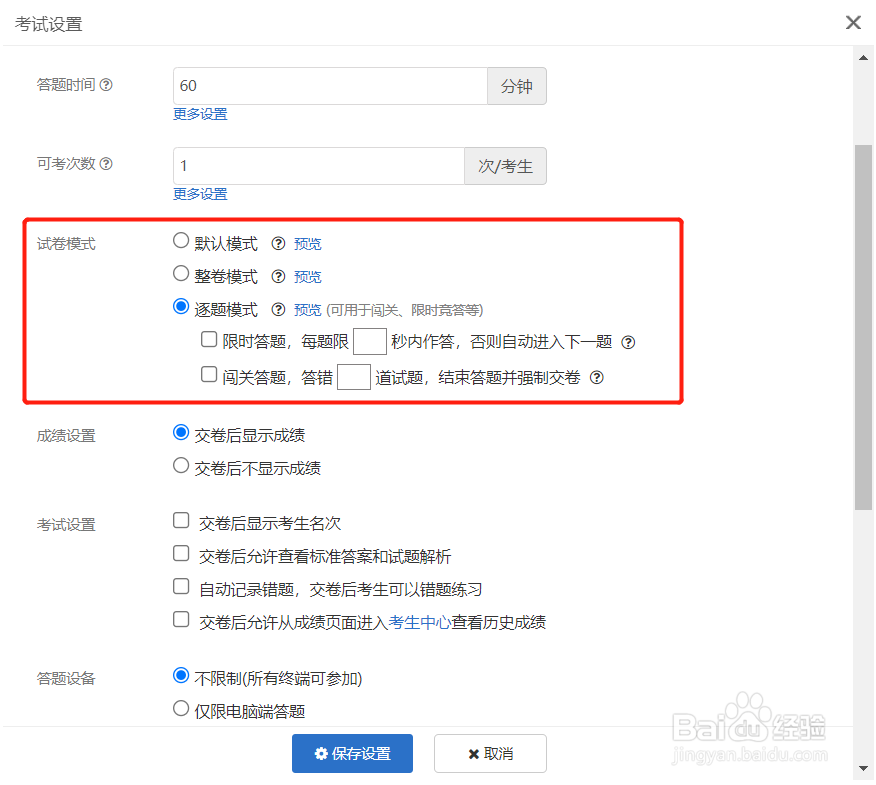View help for 限时答题 option
Screen dimensions: 876x785
click(x=626, y=342)
